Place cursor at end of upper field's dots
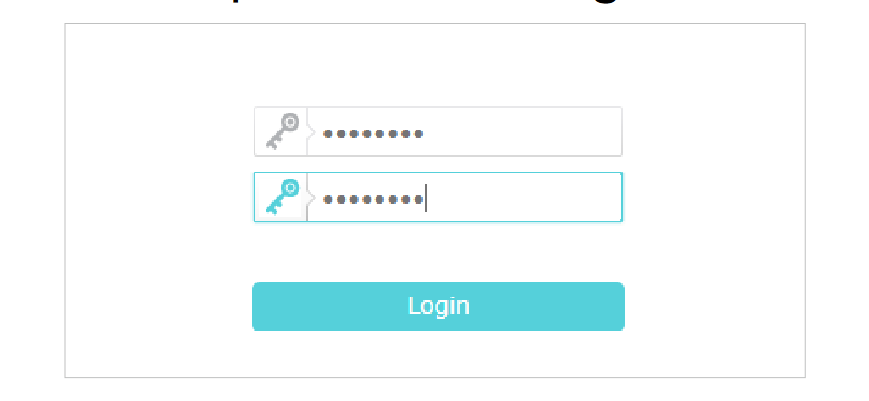This screenshot has height=401, width=869. pyautogui.click(x=425, y=133)
